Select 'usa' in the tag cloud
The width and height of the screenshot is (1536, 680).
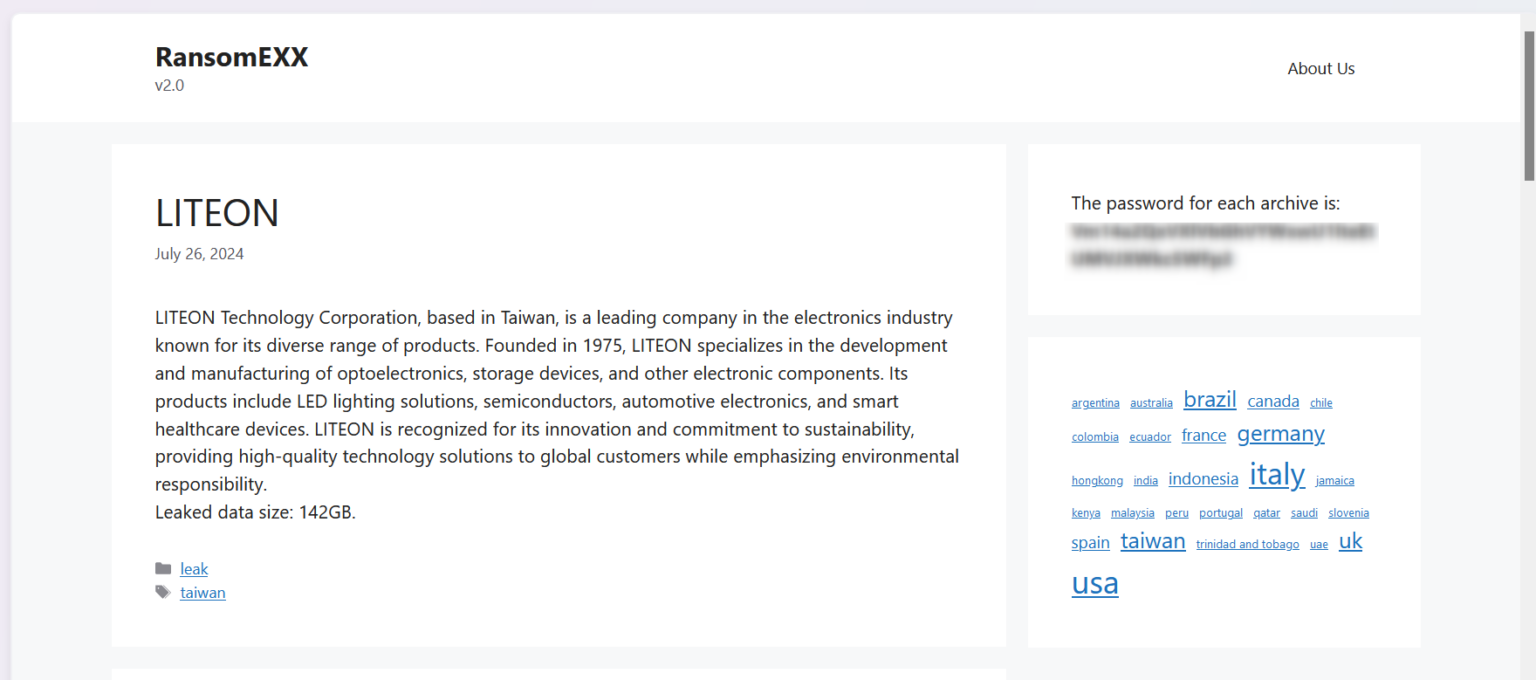click(1094, 584)
